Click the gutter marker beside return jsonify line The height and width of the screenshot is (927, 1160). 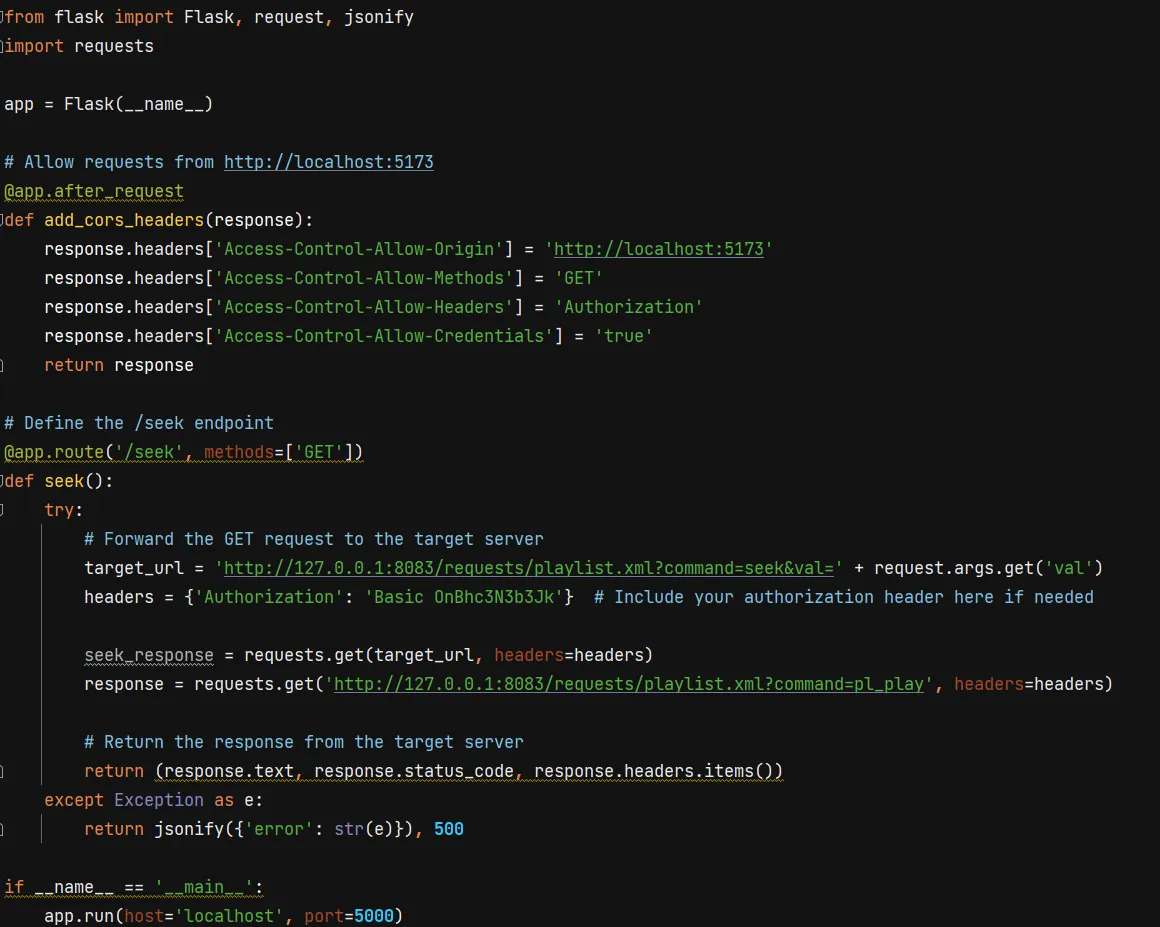tap(4, 829)
